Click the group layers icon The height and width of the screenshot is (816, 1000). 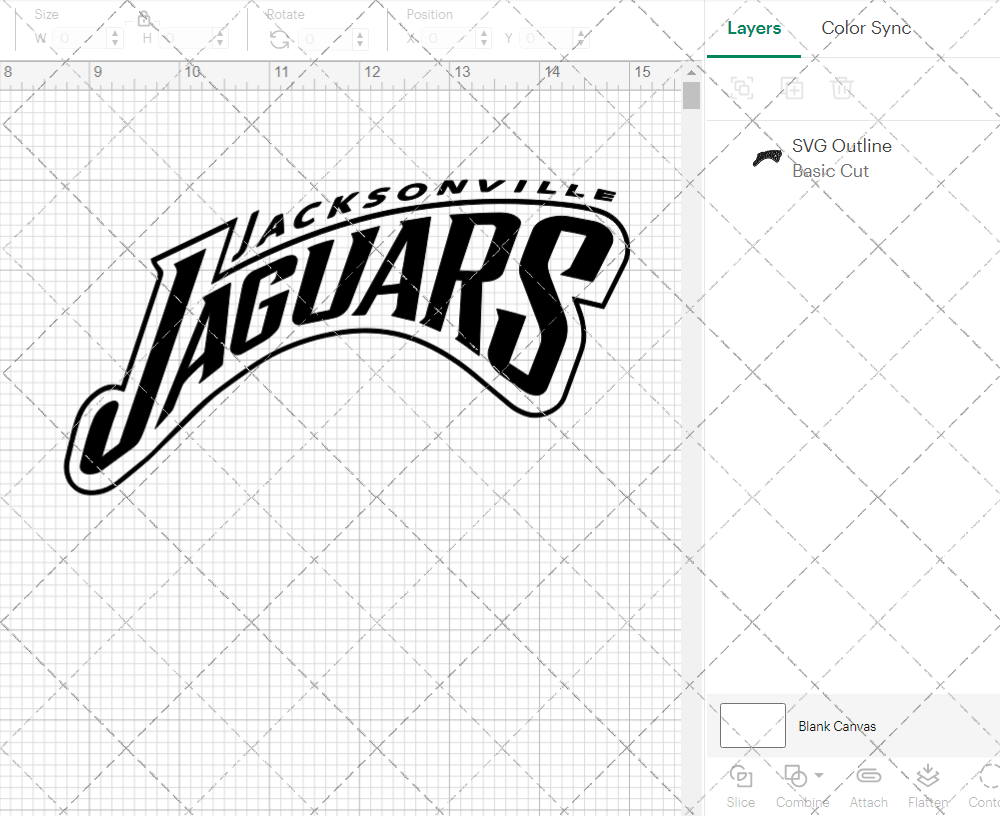point(742,88)
